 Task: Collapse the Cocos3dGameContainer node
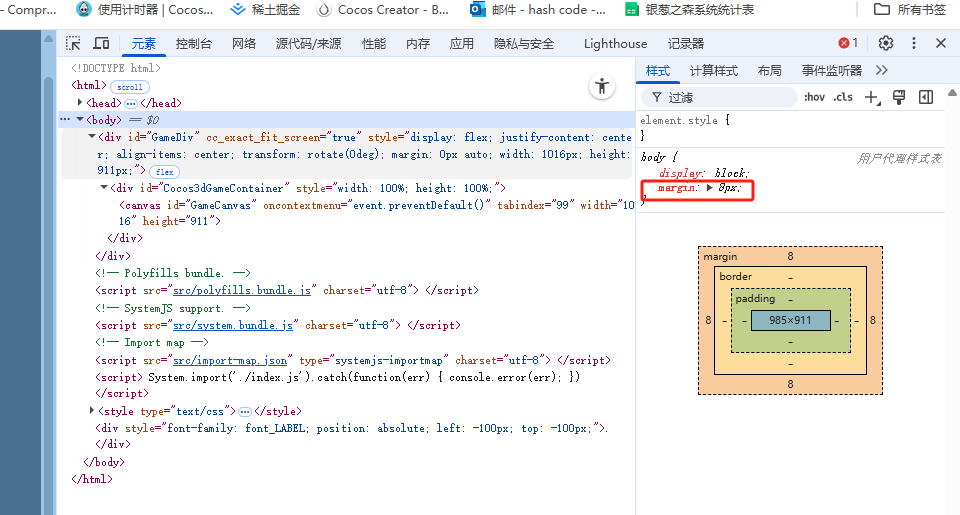click(104, 187)
